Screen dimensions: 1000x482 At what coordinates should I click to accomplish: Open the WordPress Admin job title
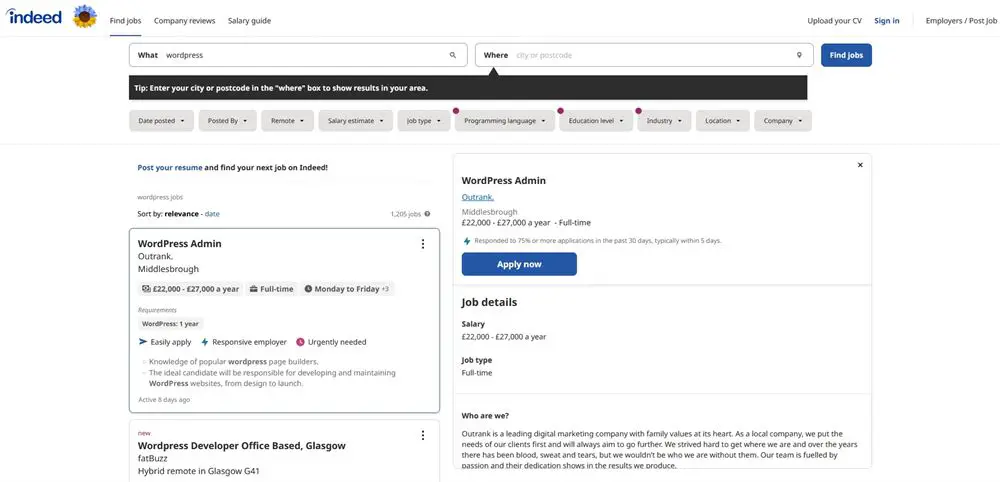point(180,244)
